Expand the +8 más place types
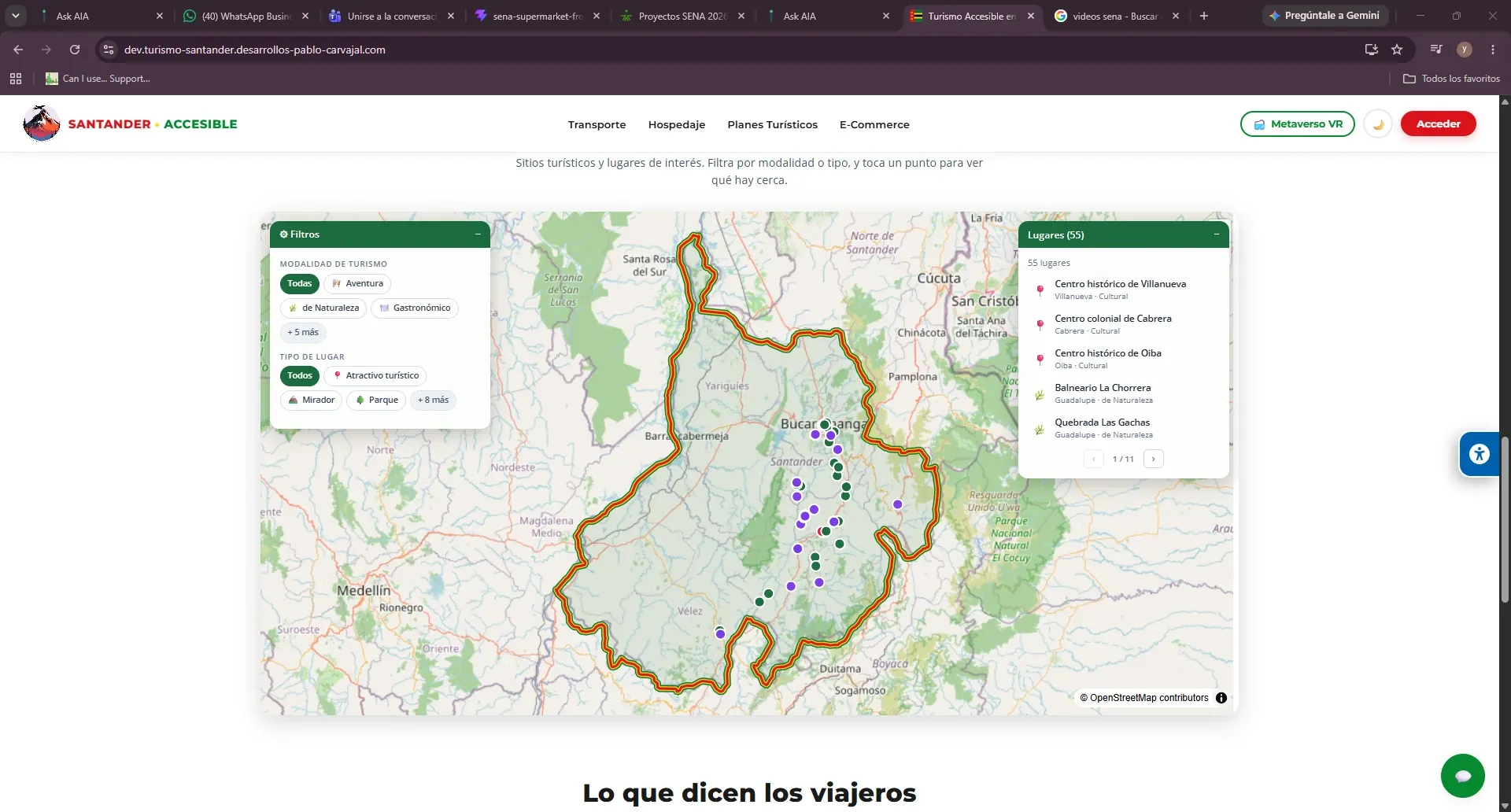This screenshot has width=1511, height=812. tap(433, 400)
